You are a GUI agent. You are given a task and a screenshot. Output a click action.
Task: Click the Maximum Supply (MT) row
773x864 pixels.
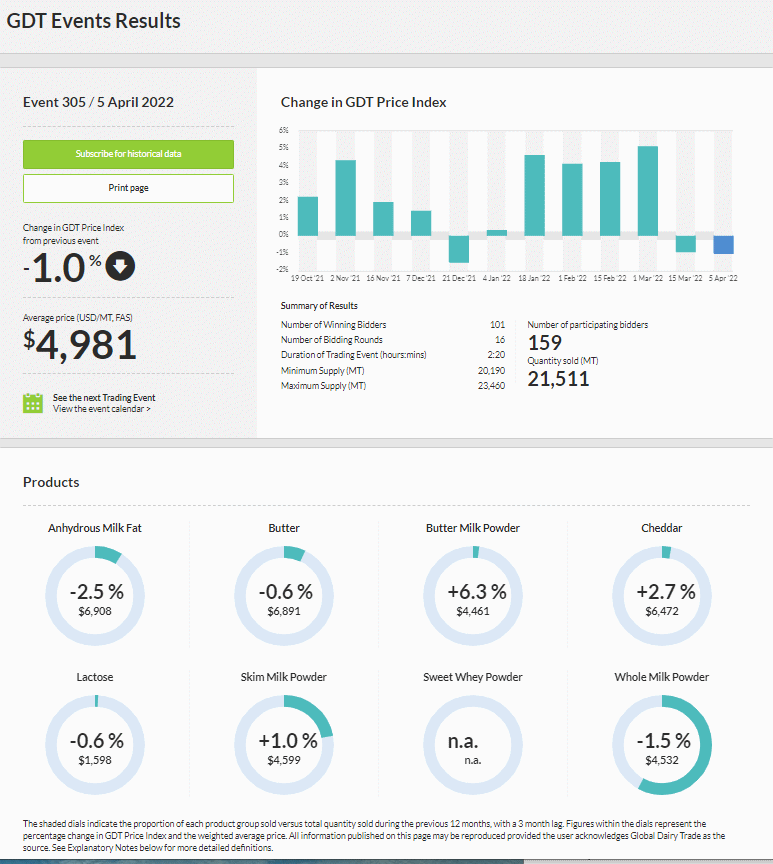click(x=393, y=386)
